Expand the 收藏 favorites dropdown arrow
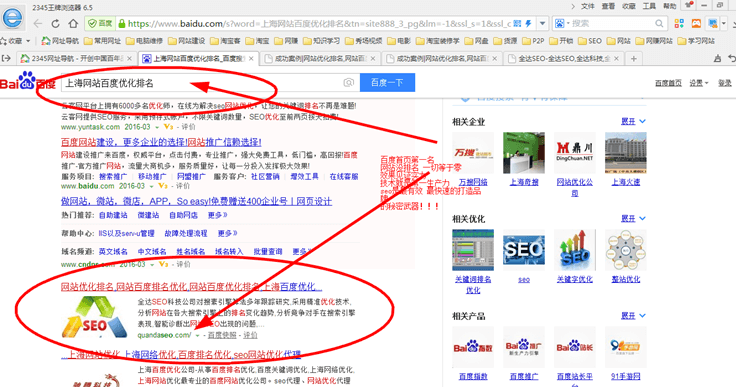This screenshot has height=387, width=736. (x=28, y=41)
